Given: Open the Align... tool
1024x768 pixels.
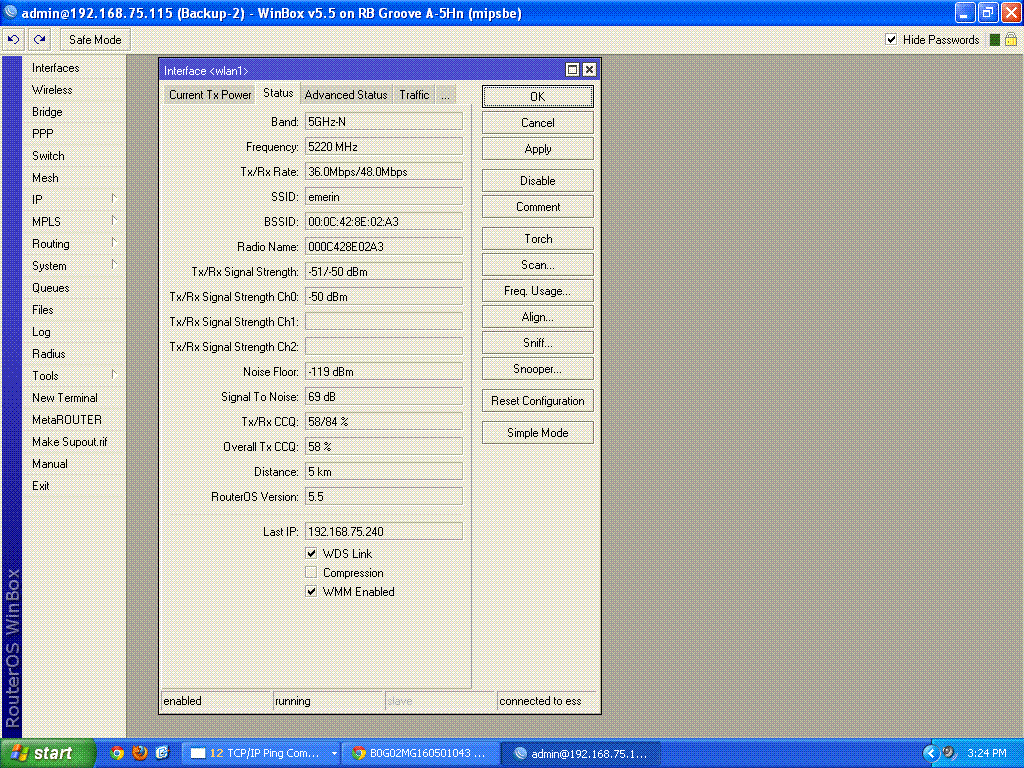Looking at the screenshot, I should tap(537, 317).
